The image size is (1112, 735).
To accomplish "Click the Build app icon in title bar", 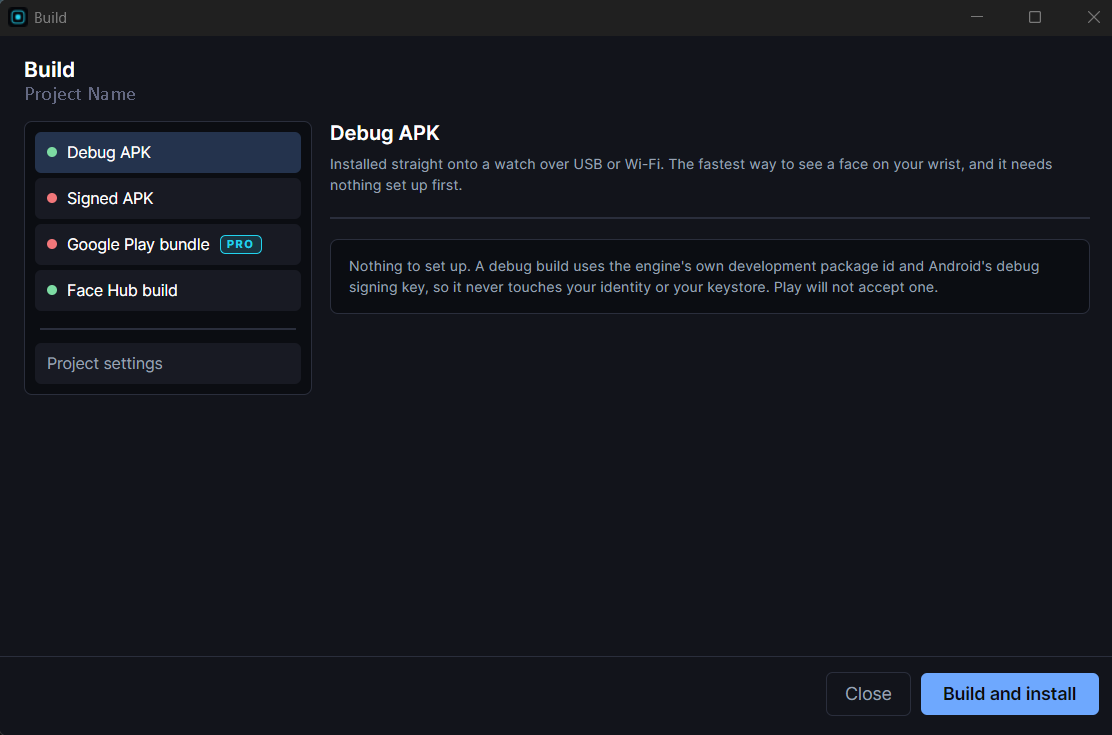I will pos(18,17).
